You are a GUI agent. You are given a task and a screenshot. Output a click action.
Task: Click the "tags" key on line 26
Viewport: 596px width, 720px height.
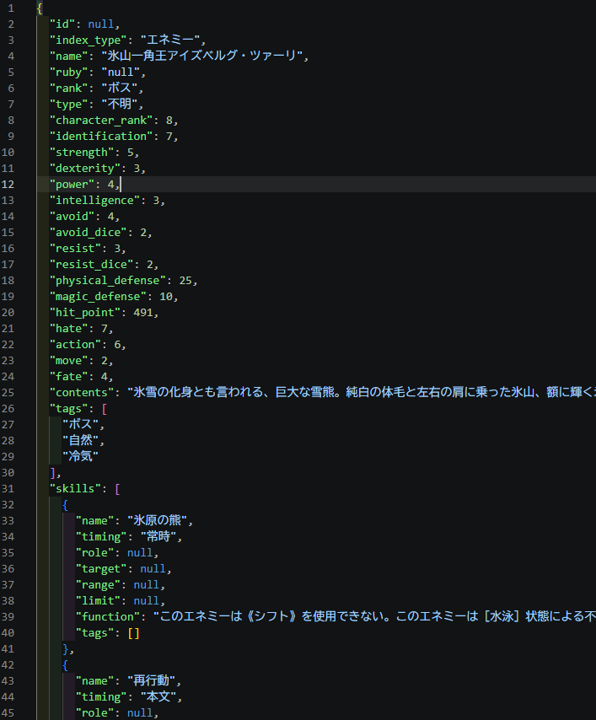click(x=68, y=409)
